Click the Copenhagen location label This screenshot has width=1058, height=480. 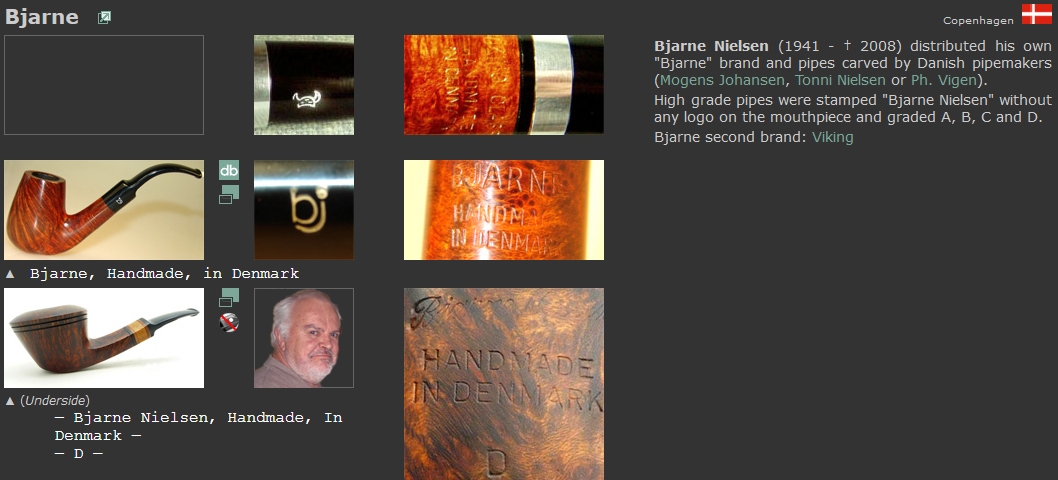click(x=978, y=20)
